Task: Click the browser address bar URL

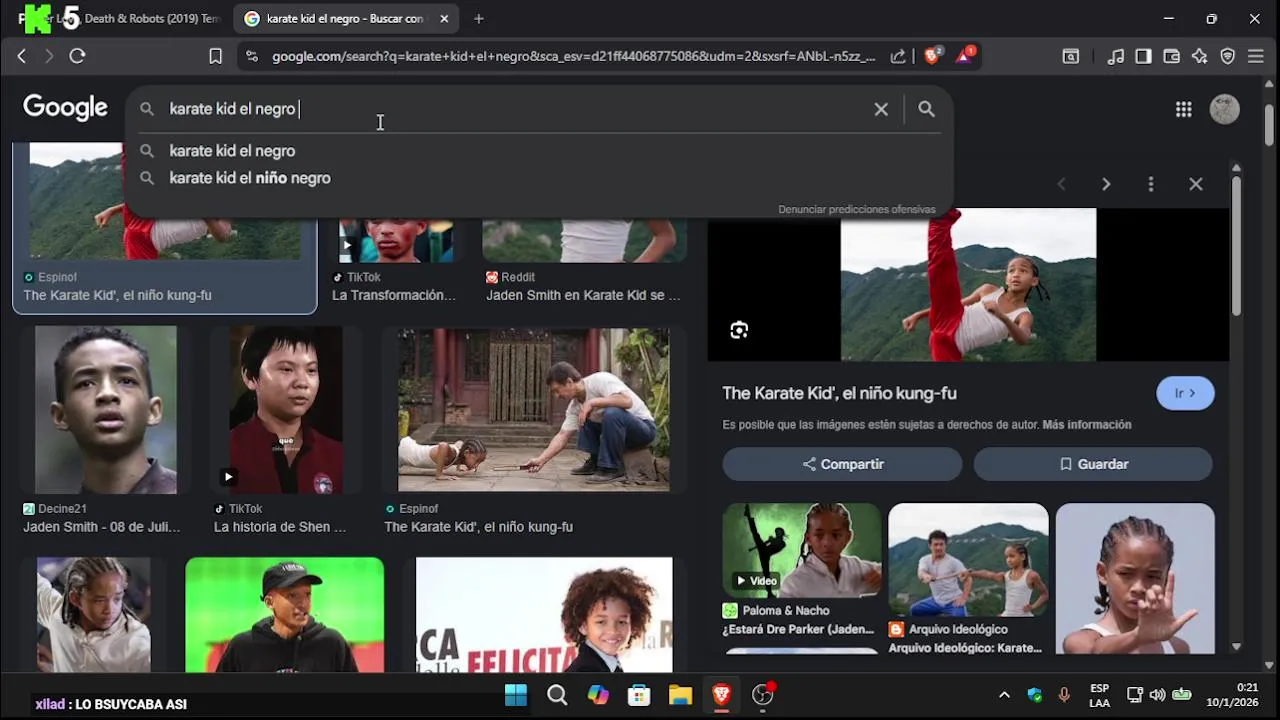Action: coord(573,57)
